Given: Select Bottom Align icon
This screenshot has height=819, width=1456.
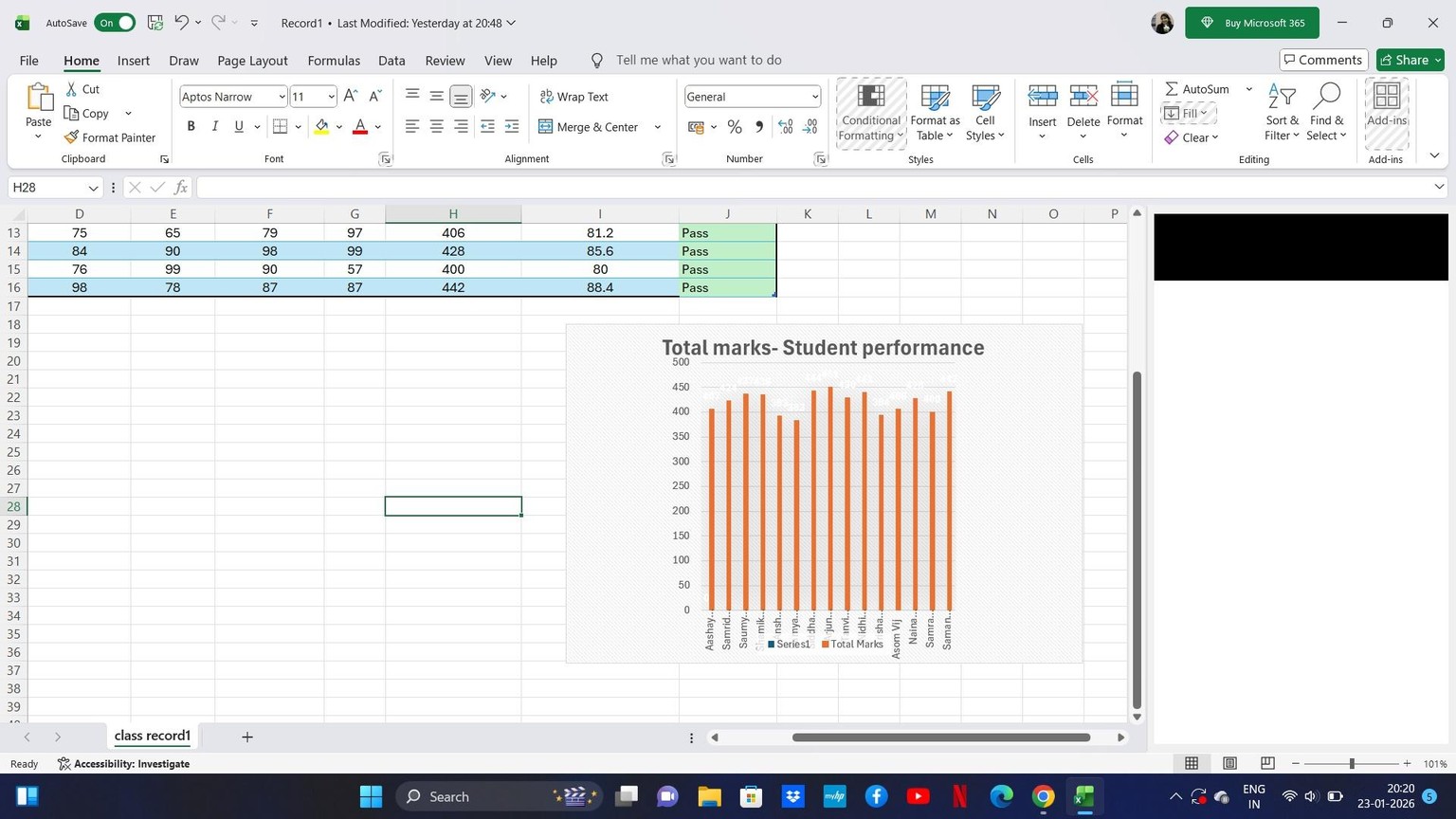Looking at the screenshot, I should click(x=461, y=96).
